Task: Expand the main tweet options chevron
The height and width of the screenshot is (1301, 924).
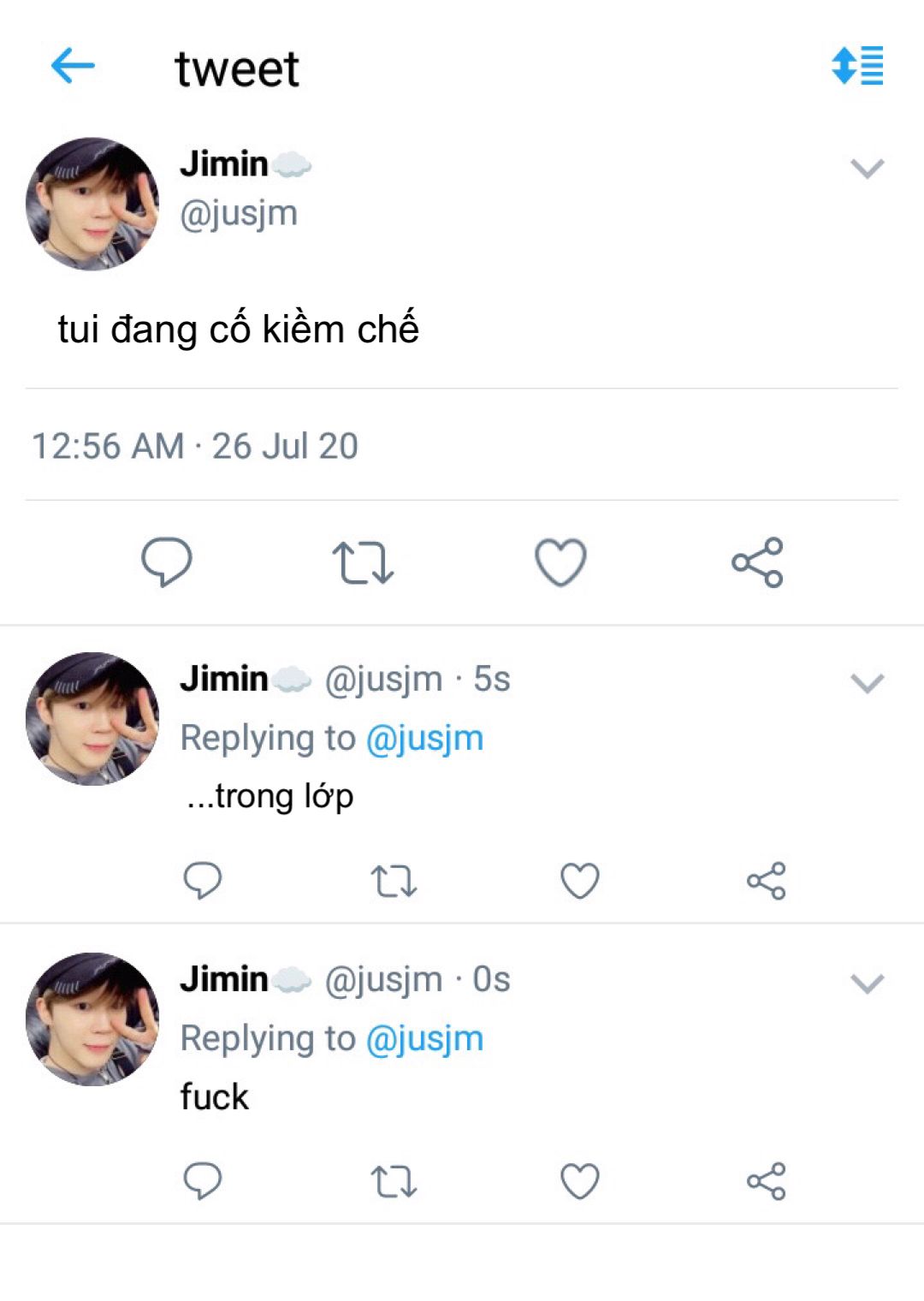Action: pos(867,169)
